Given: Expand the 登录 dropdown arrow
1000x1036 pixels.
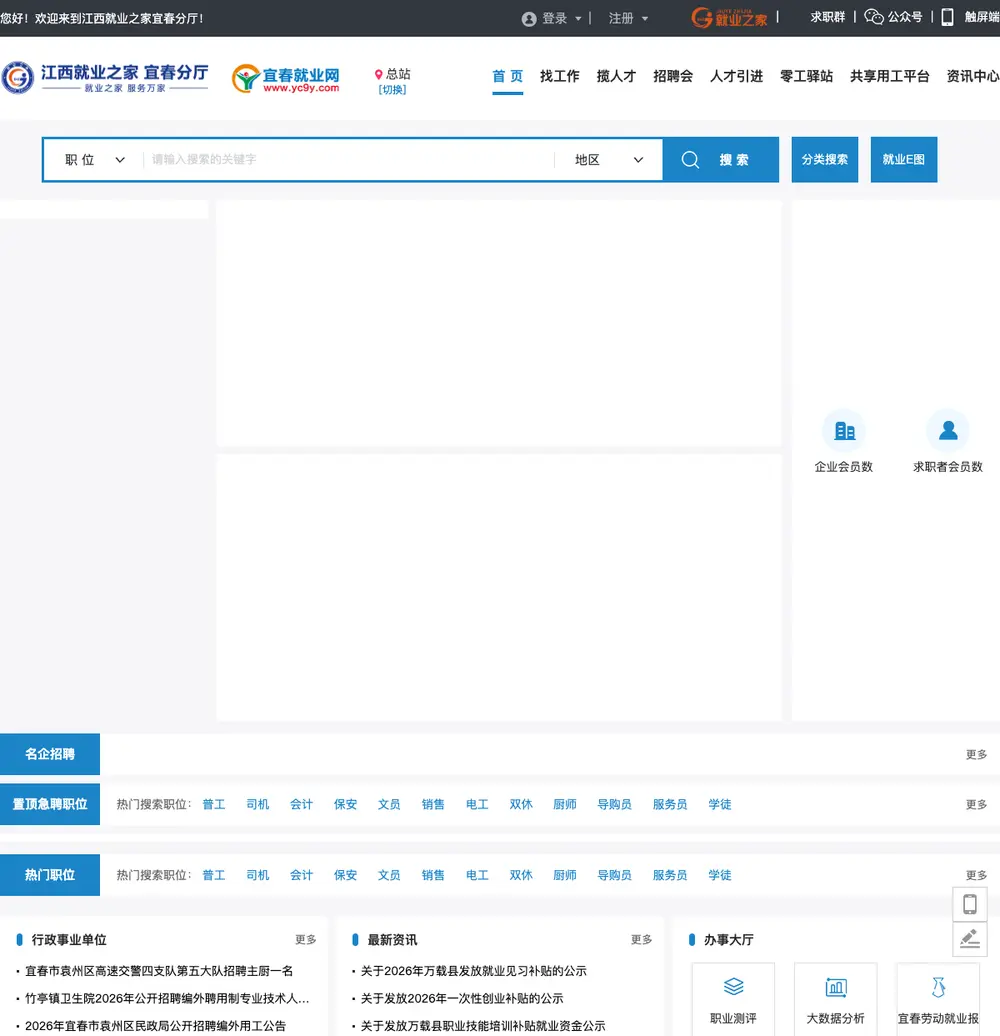Looking at the screenshot, I should coord(578,19).
